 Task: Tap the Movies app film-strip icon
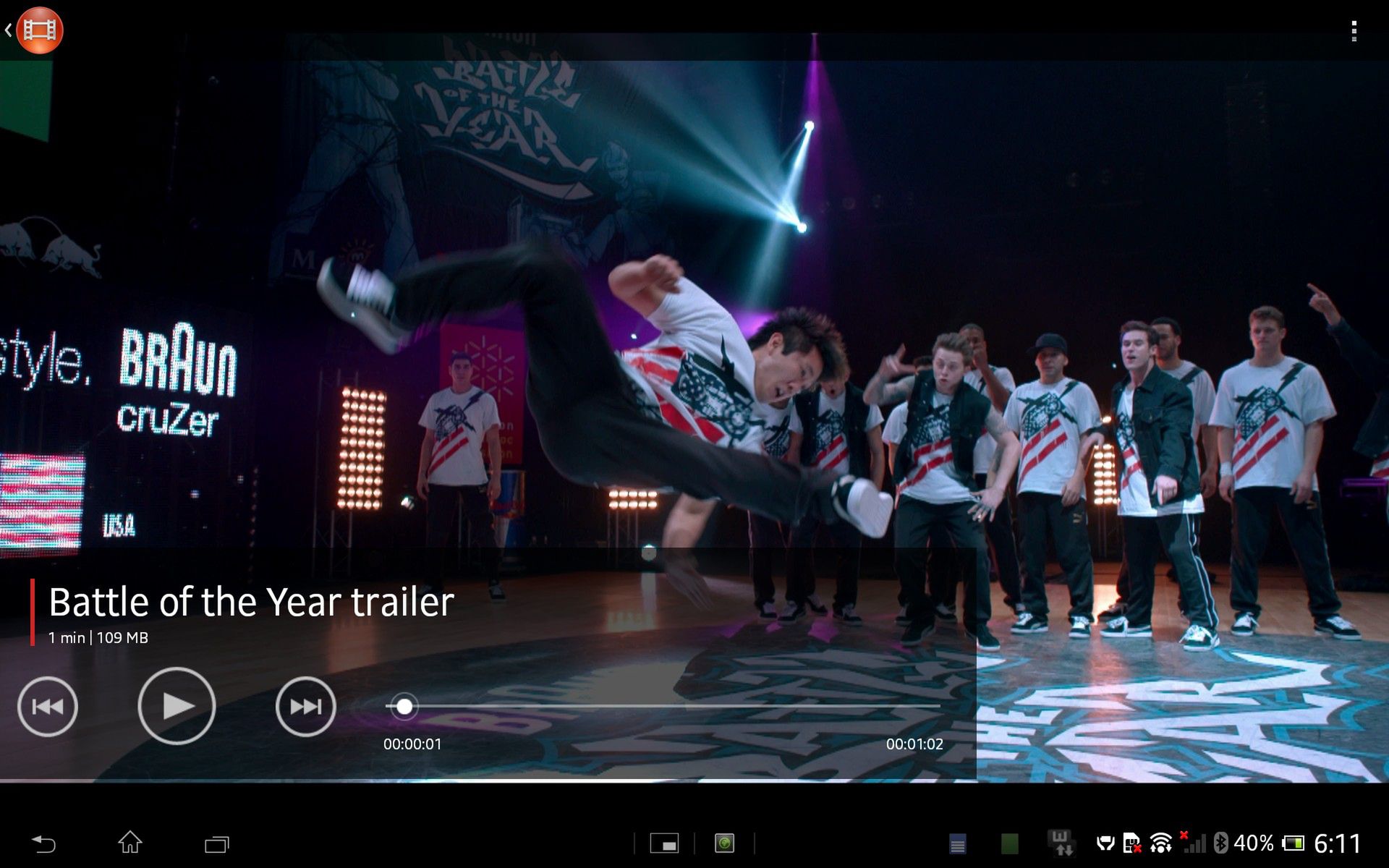[x=40, y=30]
